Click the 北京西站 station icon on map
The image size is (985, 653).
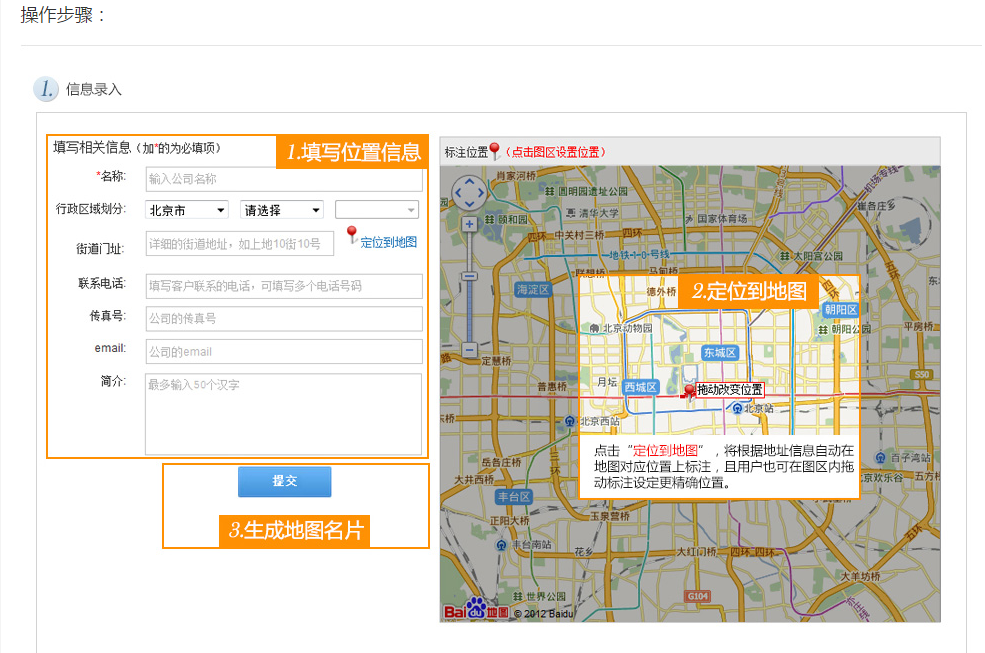(x=570, y=421)
